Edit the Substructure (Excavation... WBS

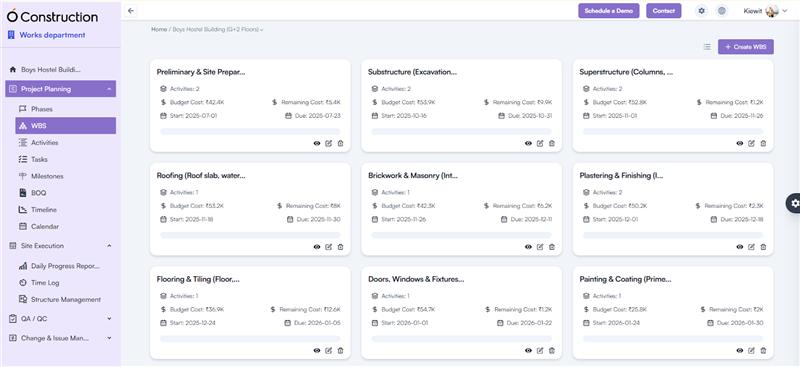point(540,143)
